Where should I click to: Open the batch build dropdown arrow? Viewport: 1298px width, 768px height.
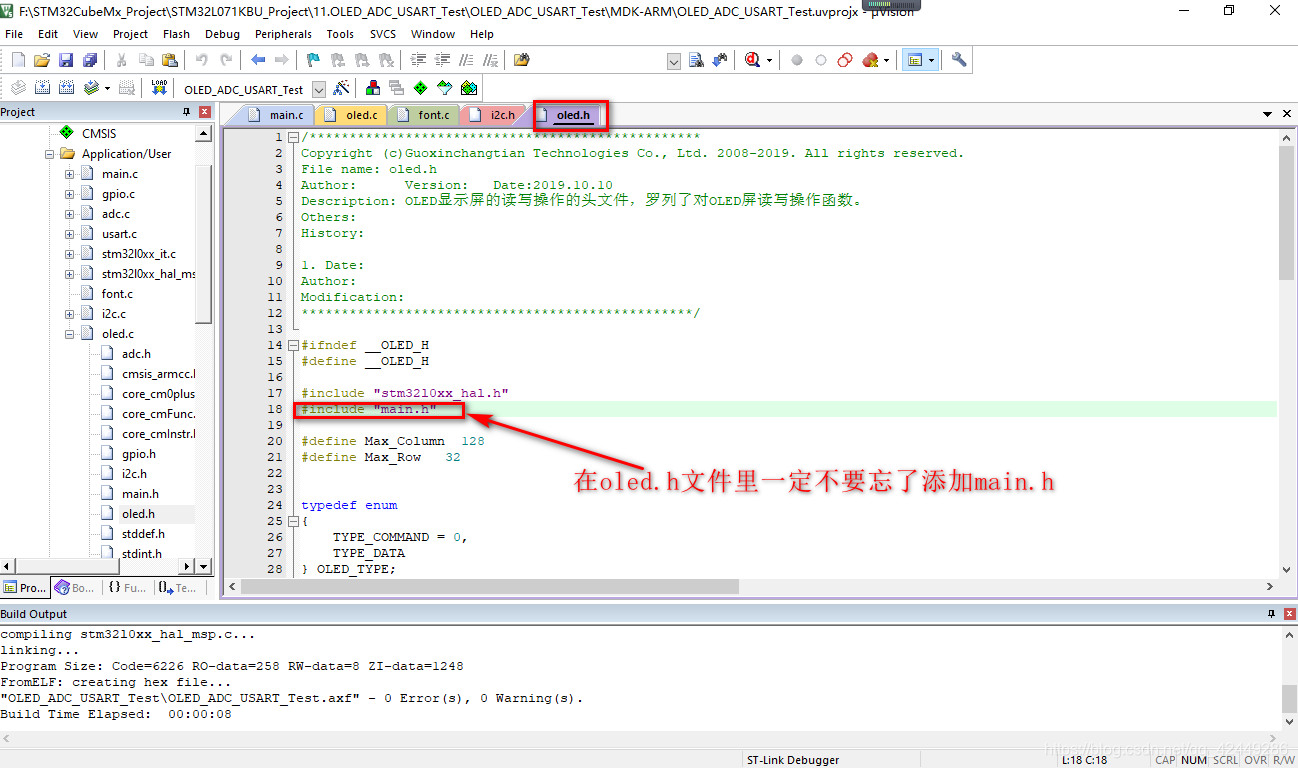pyautogui.click(x=108, y=88)
